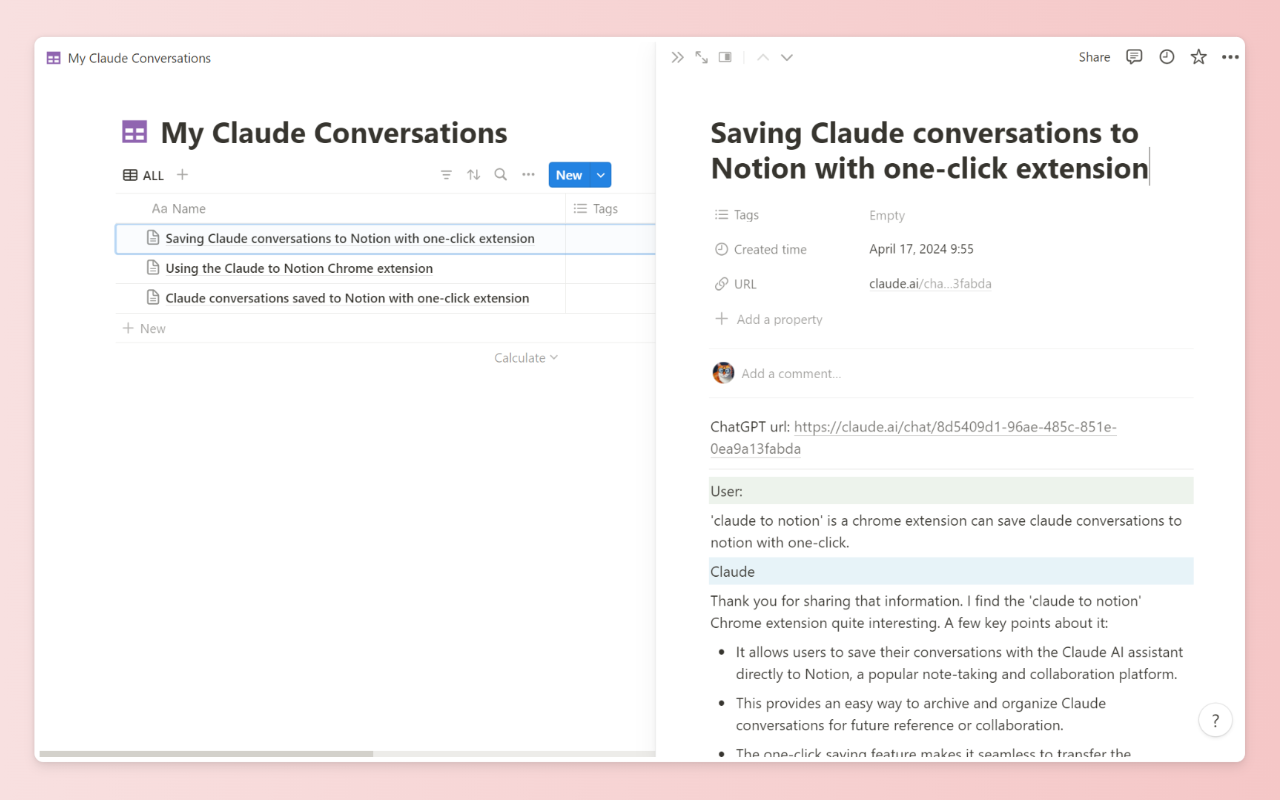
Task: Favorite this page with star icon
Action: [x=1198, y=57]
